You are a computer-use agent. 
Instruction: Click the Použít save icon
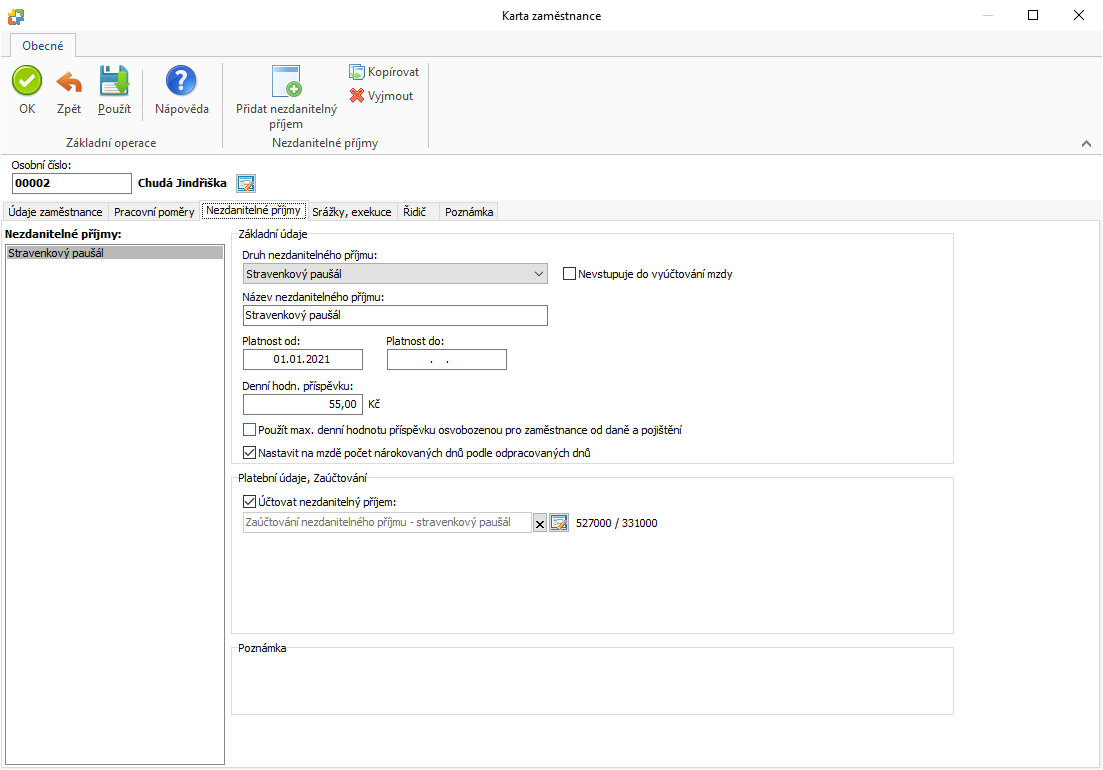[114, 81]
